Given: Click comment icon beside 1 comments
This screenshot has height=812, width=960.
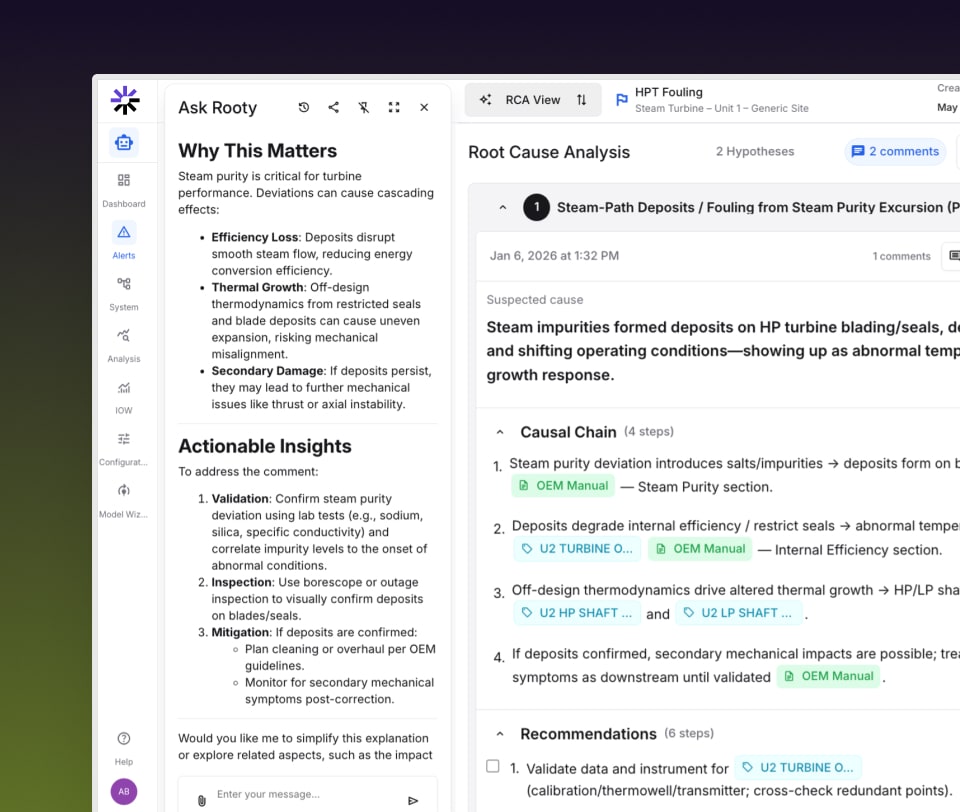Looking at the screenshot, I should pyautogui.click(x=953, y=255).
